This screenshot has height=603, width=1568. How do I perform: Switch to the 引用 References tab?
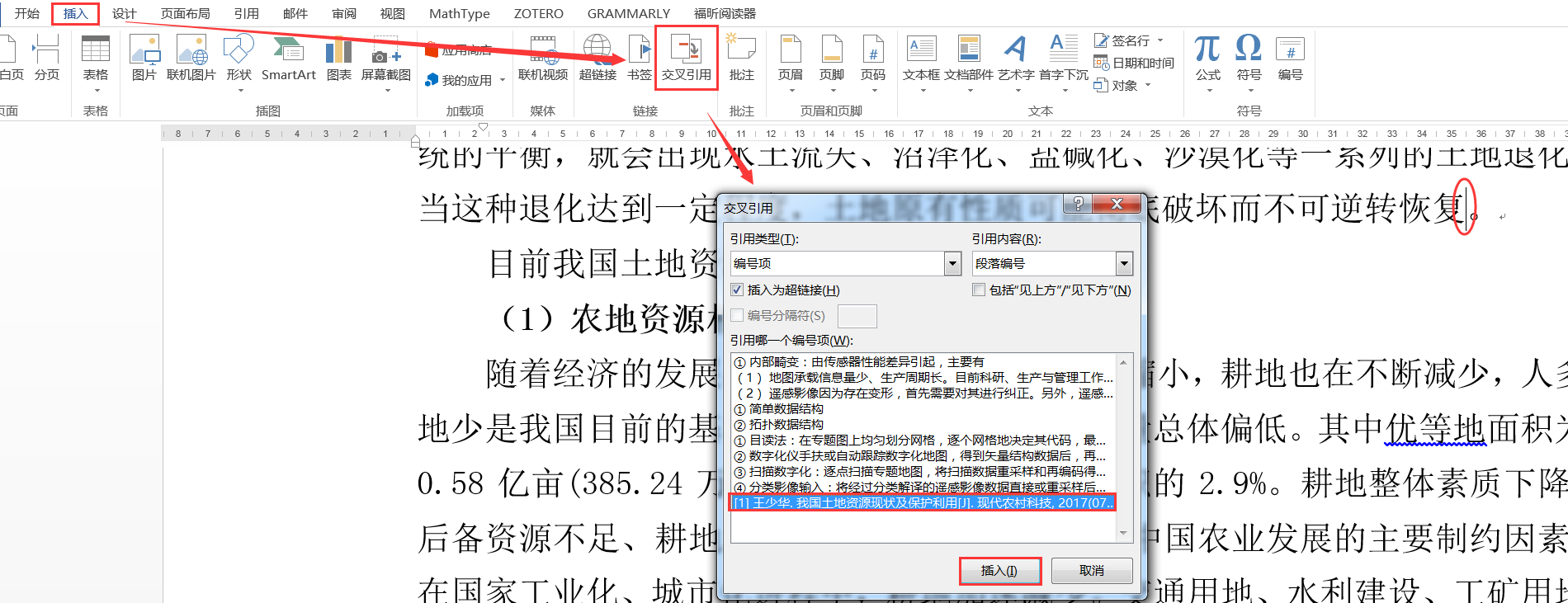click(x=246, y=13)
